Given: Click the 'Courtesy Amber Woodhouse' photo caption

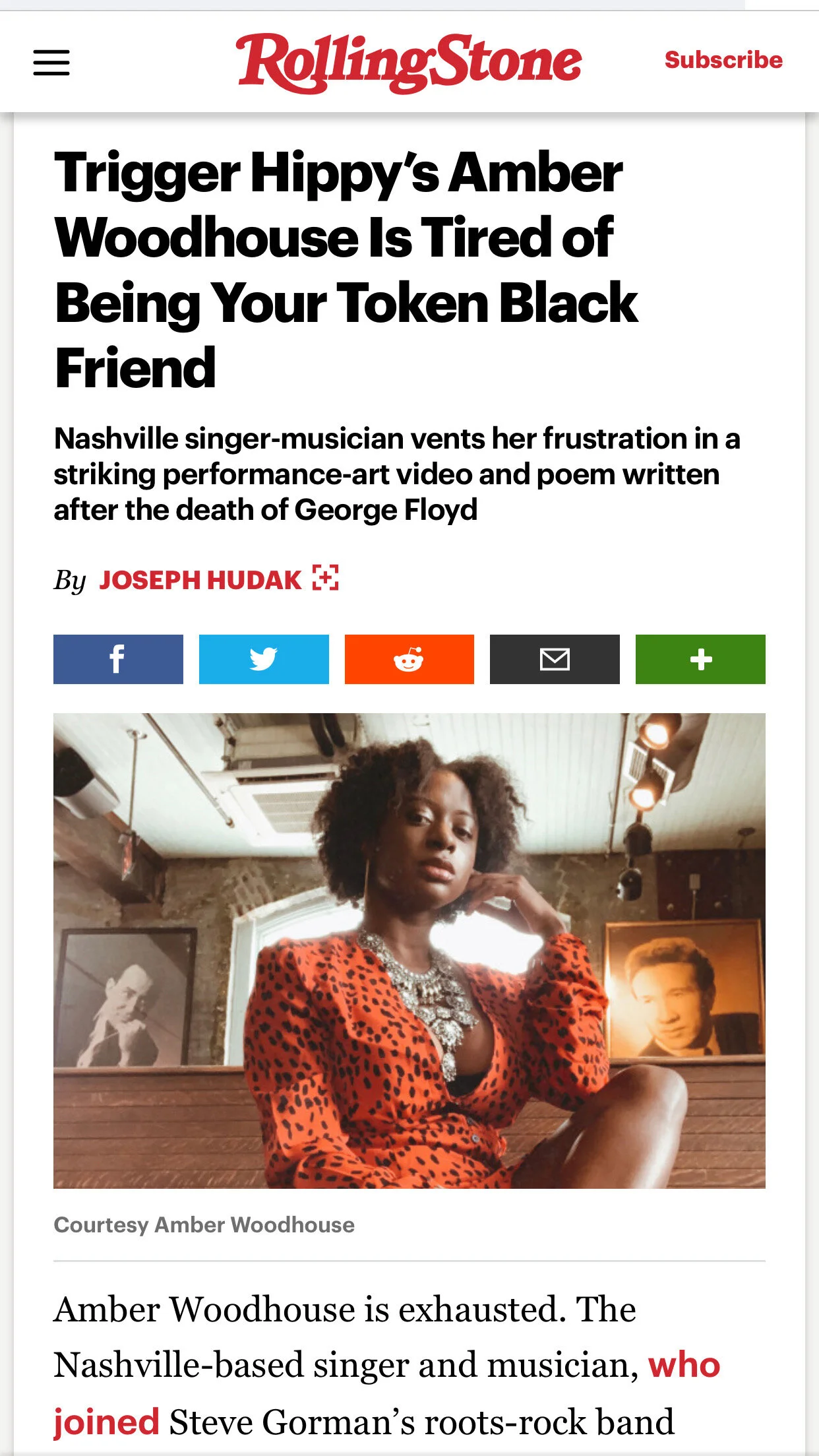Looking at the screenshot, I should click(x=204, y=1224).
